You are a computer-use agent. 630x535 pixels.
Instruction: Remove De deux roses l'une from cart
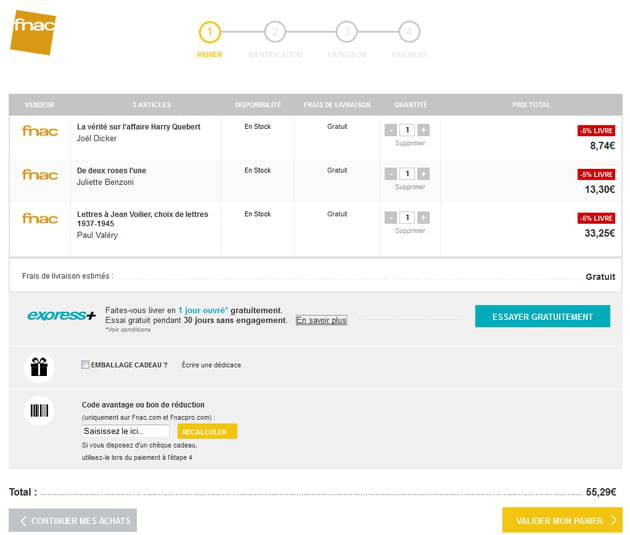[410, 187]
